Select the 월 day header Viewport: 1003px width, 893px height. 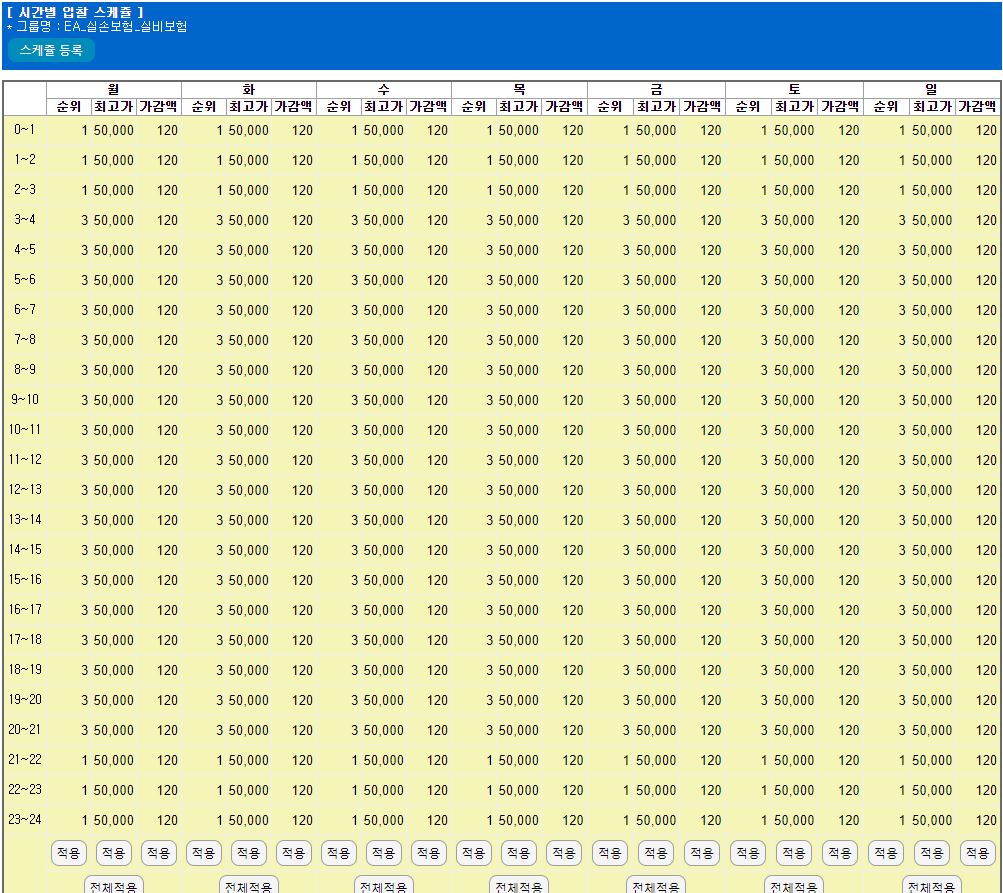(114, 90)
